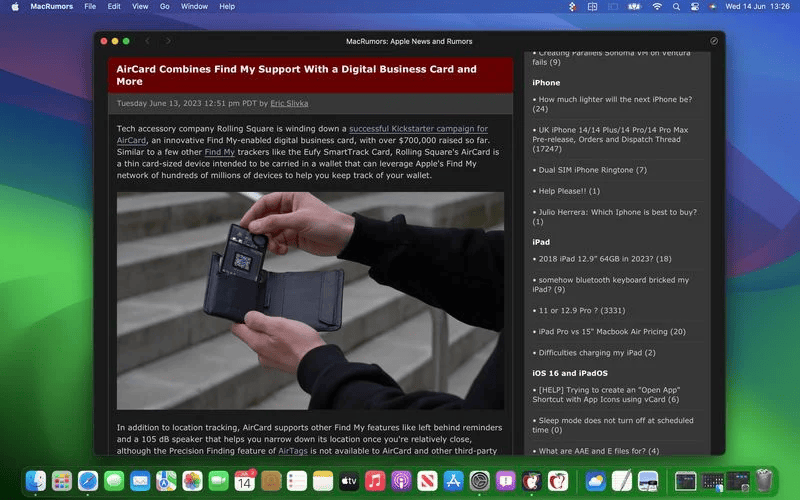The height and width of the screenshot is (500, 800).
Task: Click the circular icon at title bar right
Action: point(714,41)
